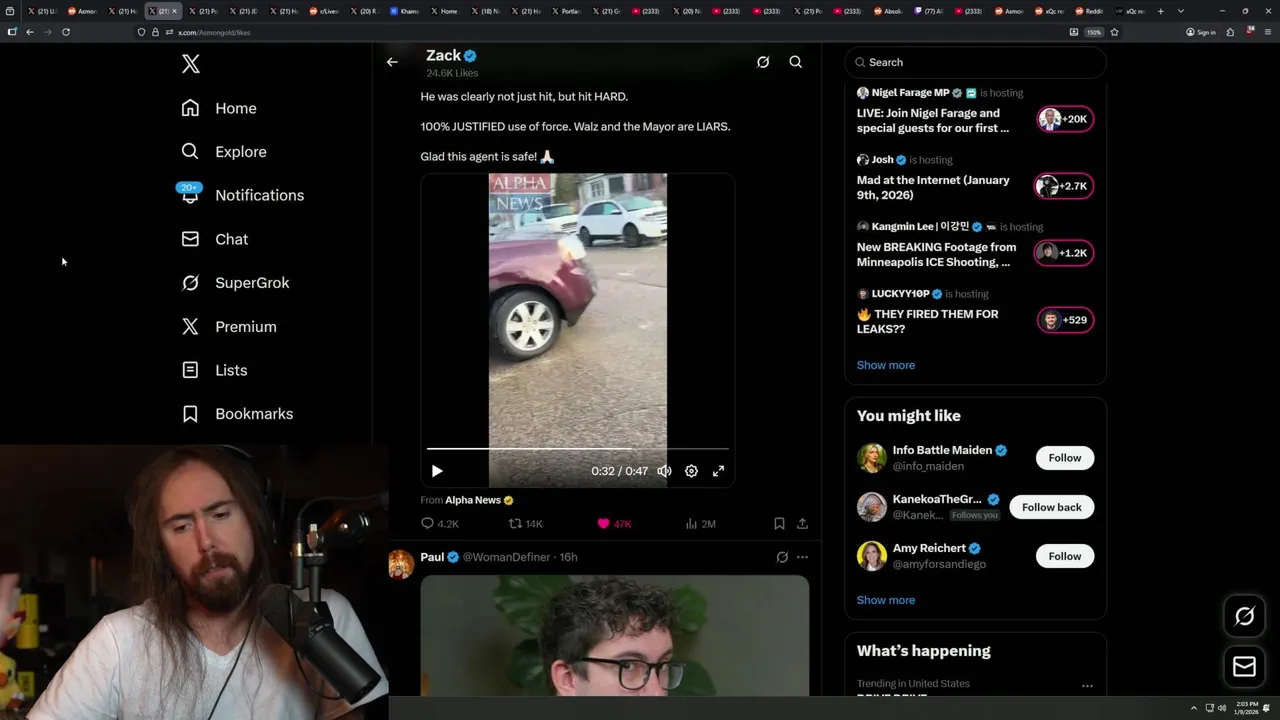Open more options in What's happening
The image size is (1280, 720).
point(1087,686)
